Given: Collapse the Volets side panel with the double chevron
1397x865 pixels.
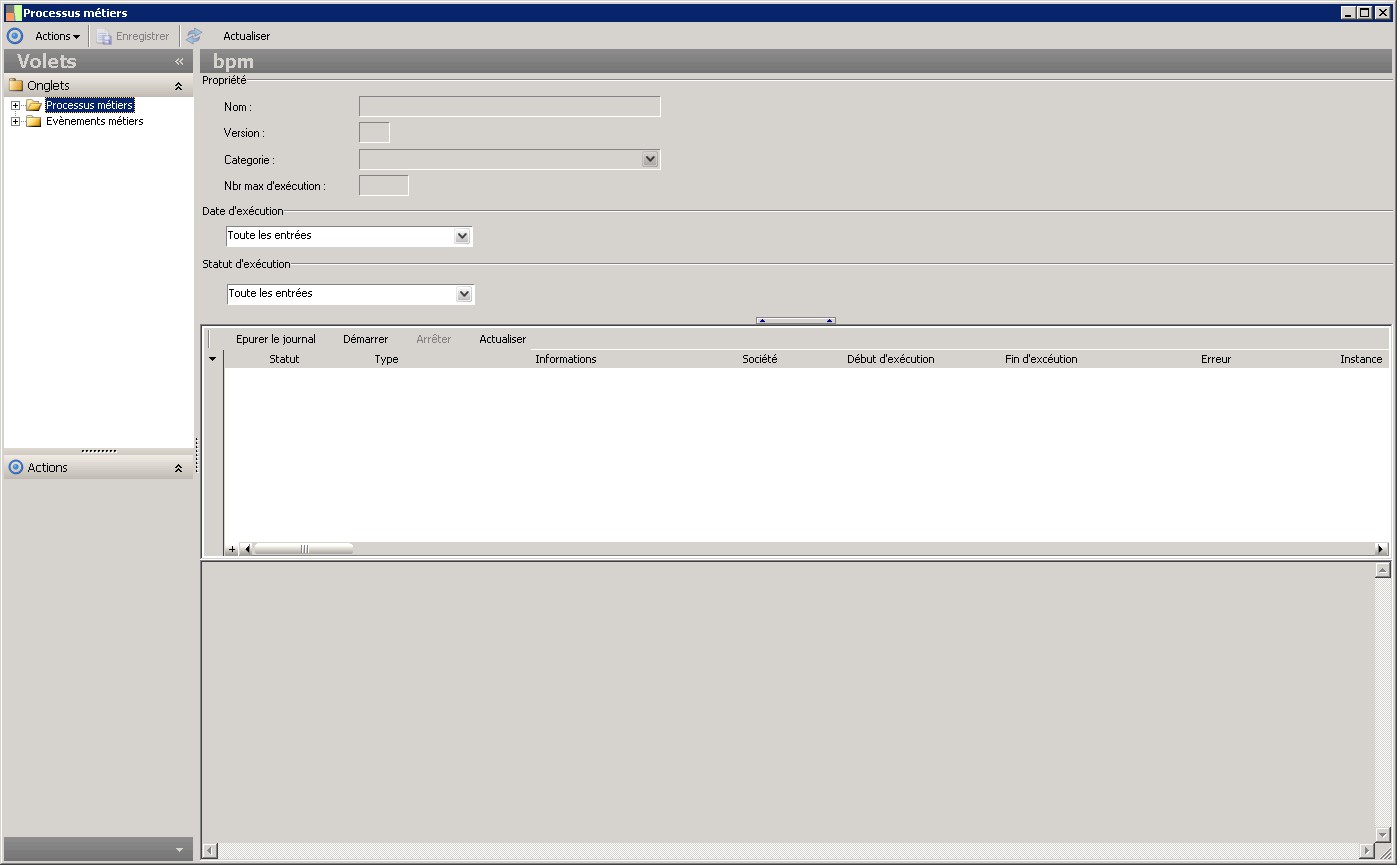Looking at the screenshot, I should coord(180,61).
